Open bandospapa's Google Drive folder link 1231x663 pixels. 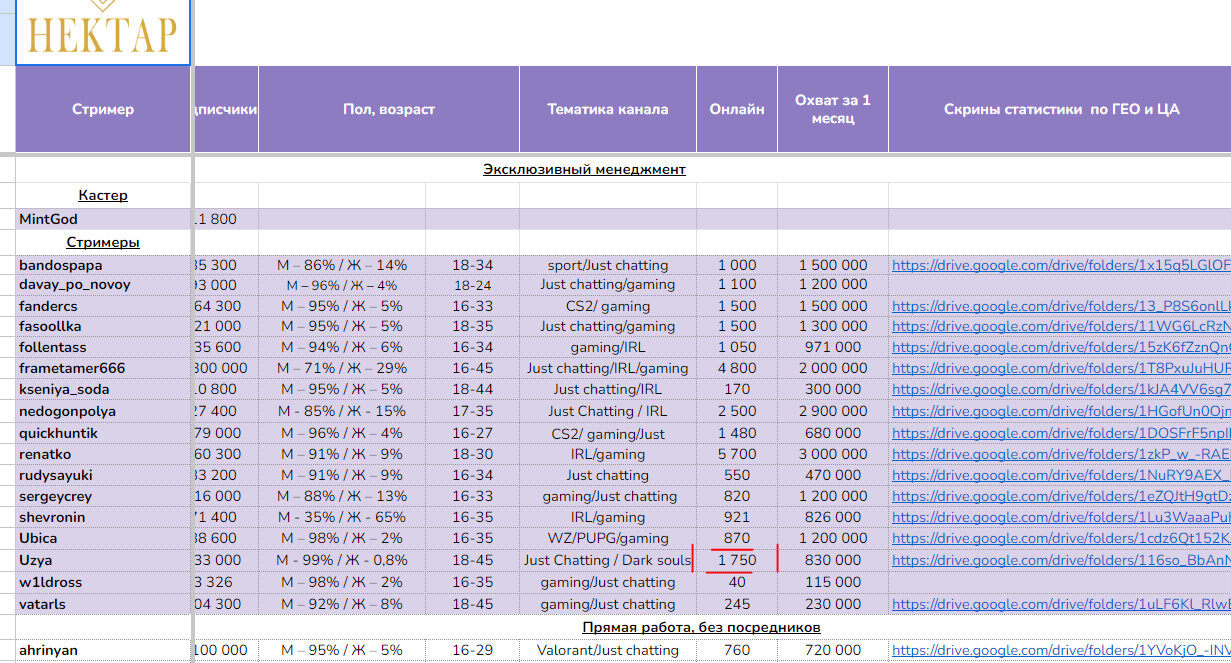pyautogui.click(x=1061, y=265)
